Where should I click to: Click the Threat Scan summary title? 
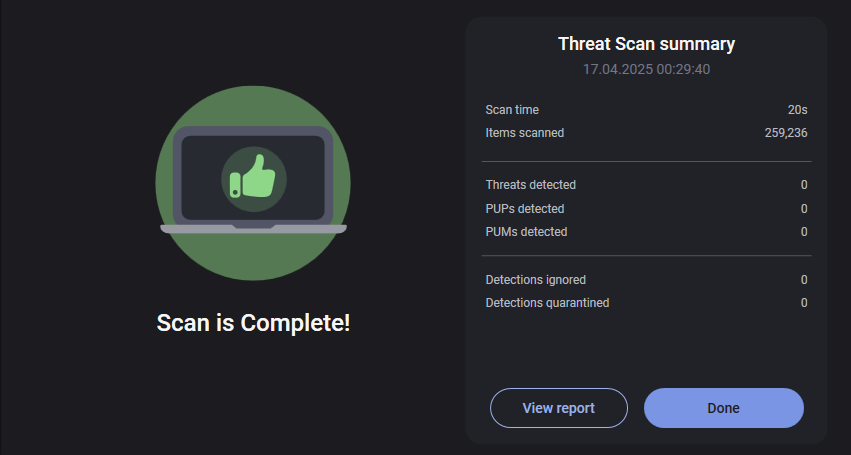[646, 44]
